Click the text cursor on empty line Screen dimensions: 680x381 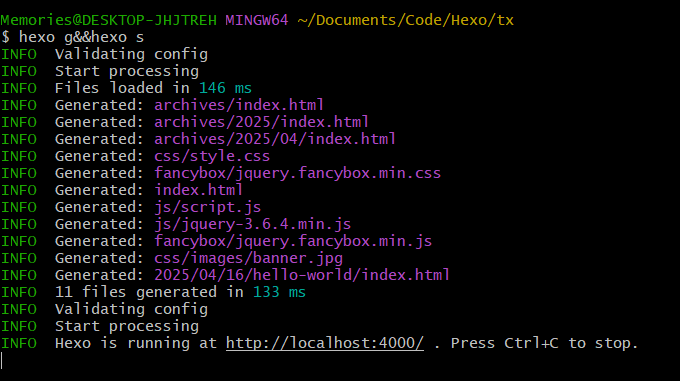pyautogui.click(x=2, y=361)
